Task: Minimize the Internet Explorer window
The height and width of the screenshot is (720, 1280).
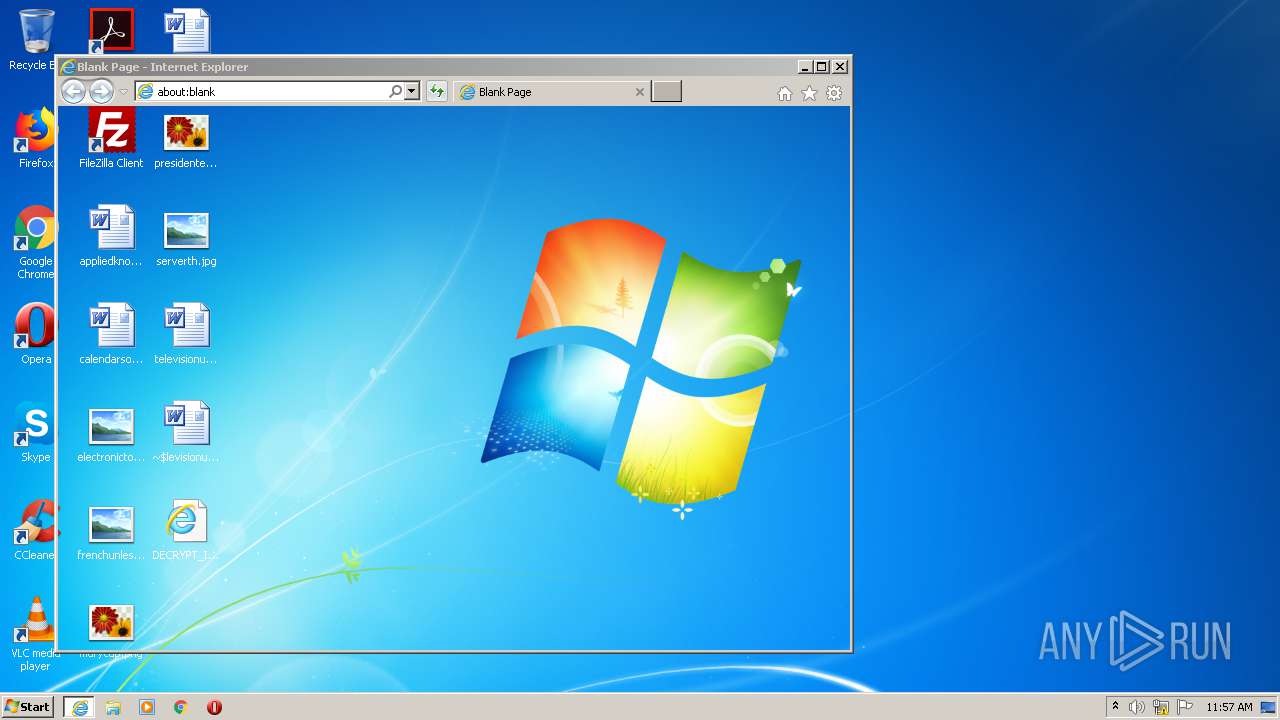Action: tap(805, 67)
